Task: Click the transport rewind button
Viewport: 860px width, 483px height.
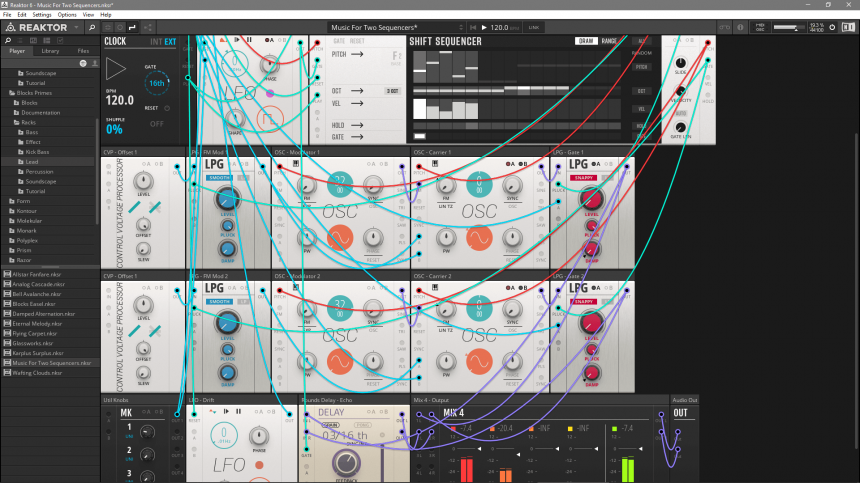Action: coord(473,27)
